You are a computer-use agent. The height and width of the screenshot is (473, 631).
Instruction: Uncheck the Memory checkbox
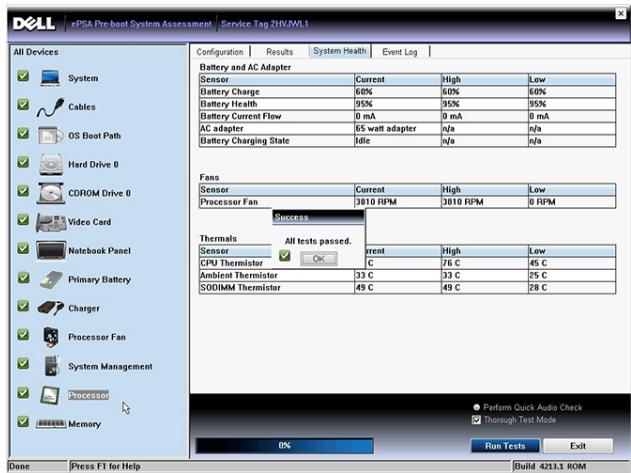click(x=23, y=421)
